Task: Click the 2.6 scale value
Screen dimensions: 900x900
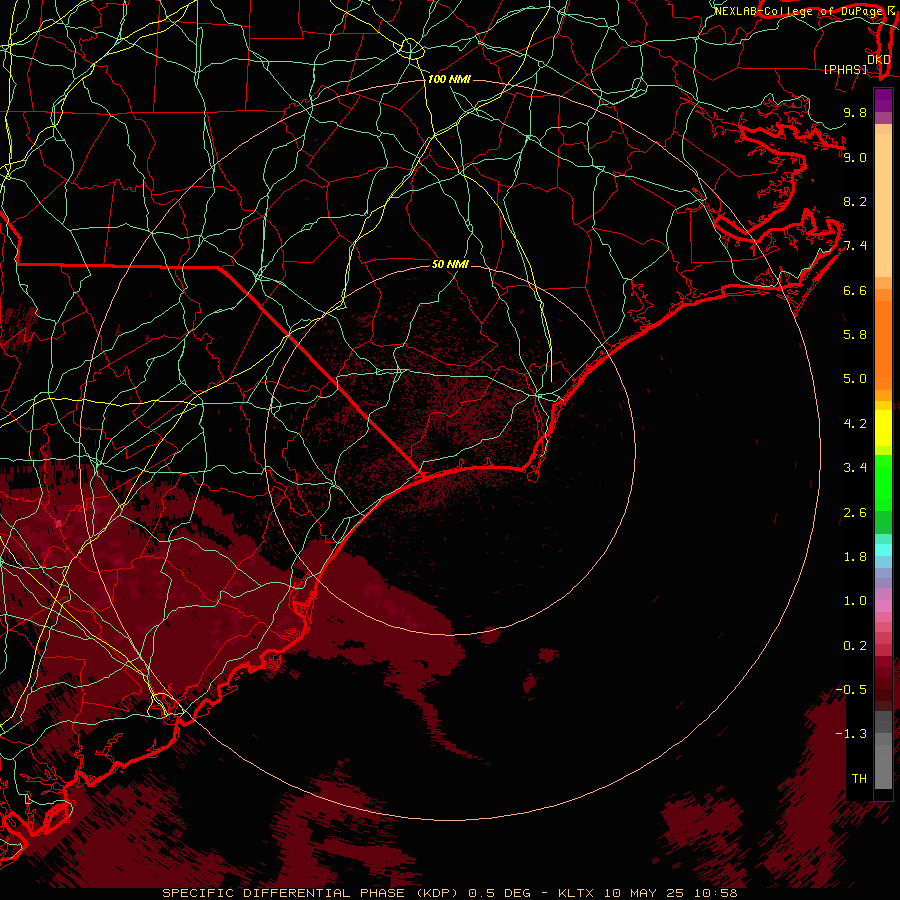Action: click(x=855, y=513)
